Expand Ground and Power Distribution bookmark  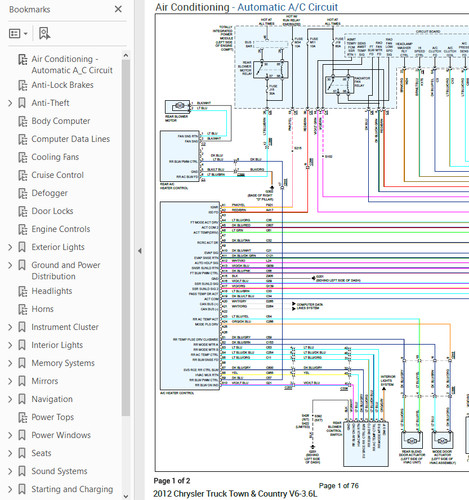point(10,265)
